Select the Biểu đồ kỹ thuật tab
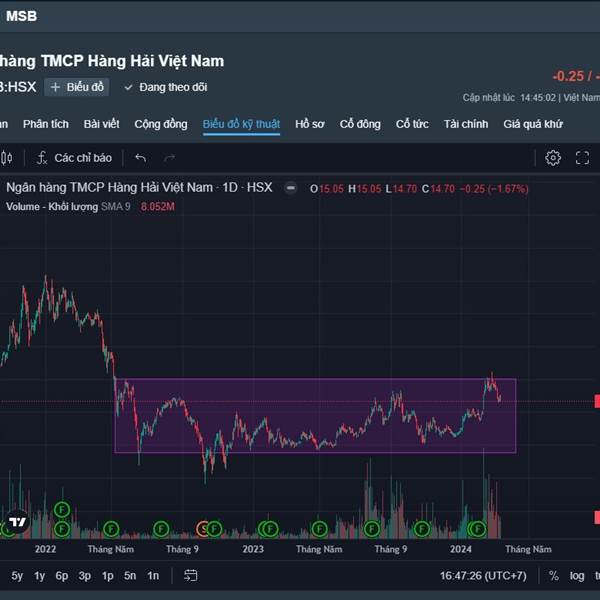The height and width of the screenshot is (600, 600). click(241, 124)
